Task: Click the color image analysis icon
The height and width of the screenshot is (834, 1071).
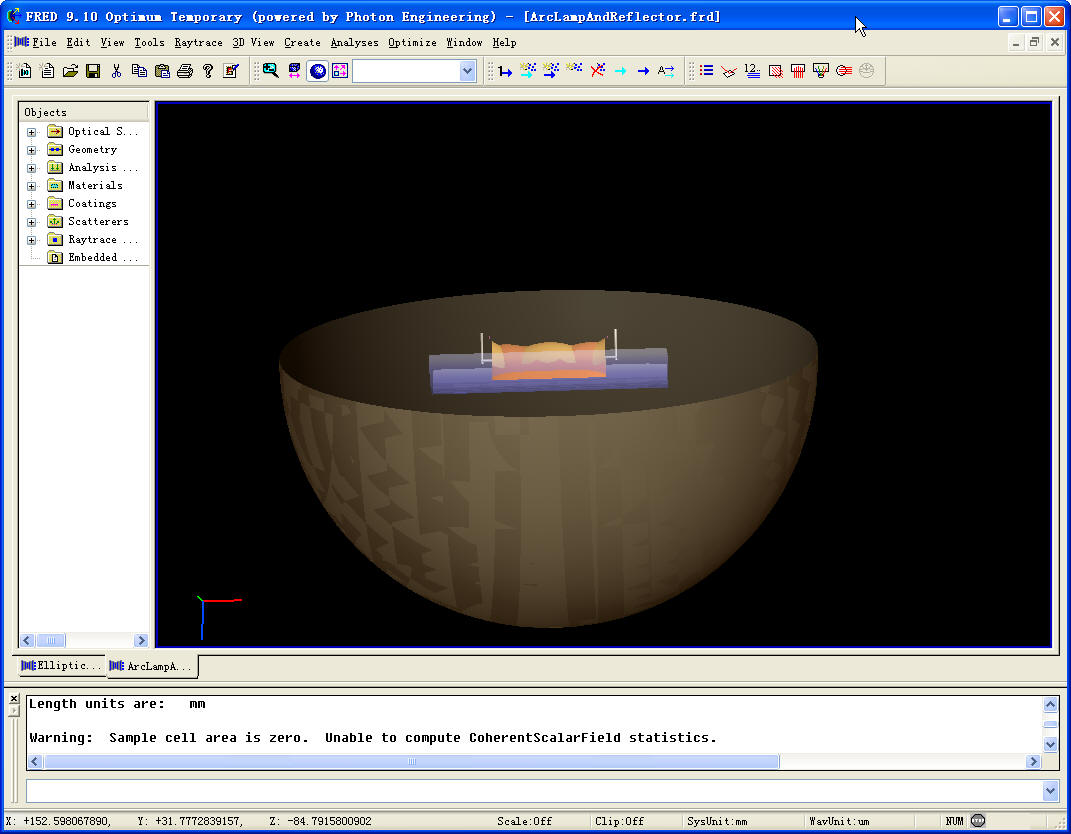Action: click(821, 70)
